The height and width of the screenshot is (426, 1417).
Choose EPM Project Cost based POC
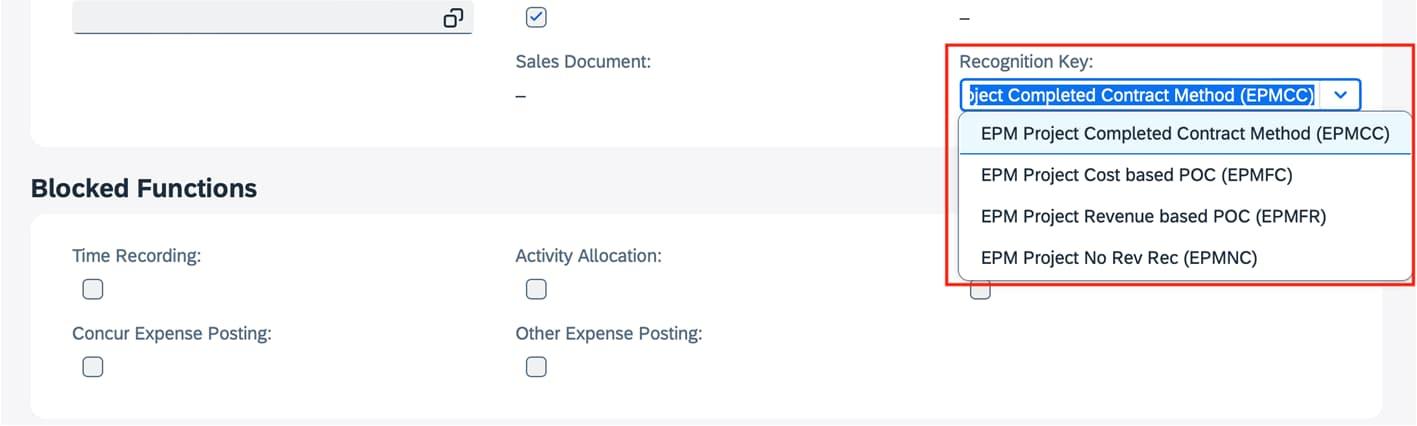[1136, 175]
